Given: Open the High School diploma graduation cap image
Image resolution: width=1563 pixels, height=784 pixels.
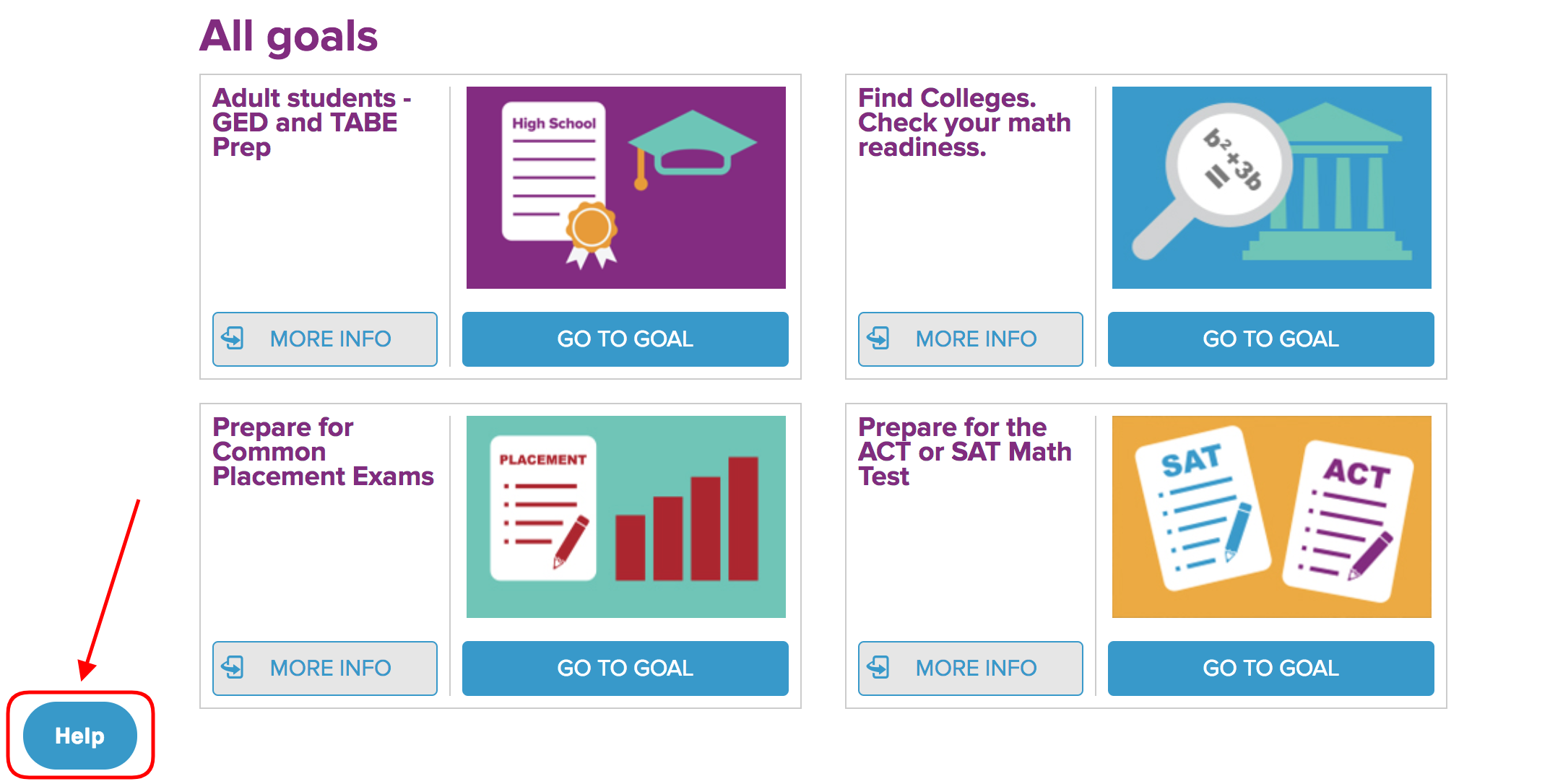Looking at the screenshot, I should click(x=626, y=188).
